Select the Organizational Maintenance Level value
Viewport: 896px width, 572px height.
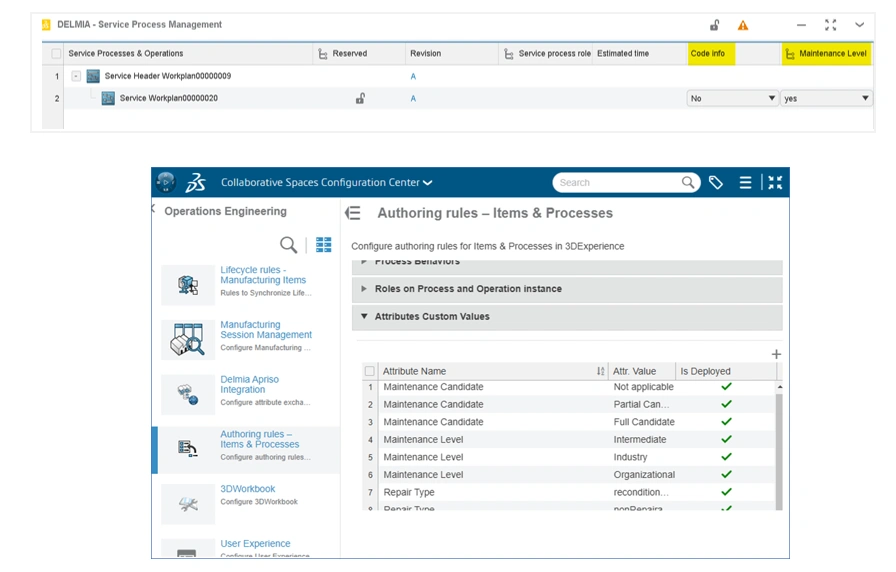(644, 475)
